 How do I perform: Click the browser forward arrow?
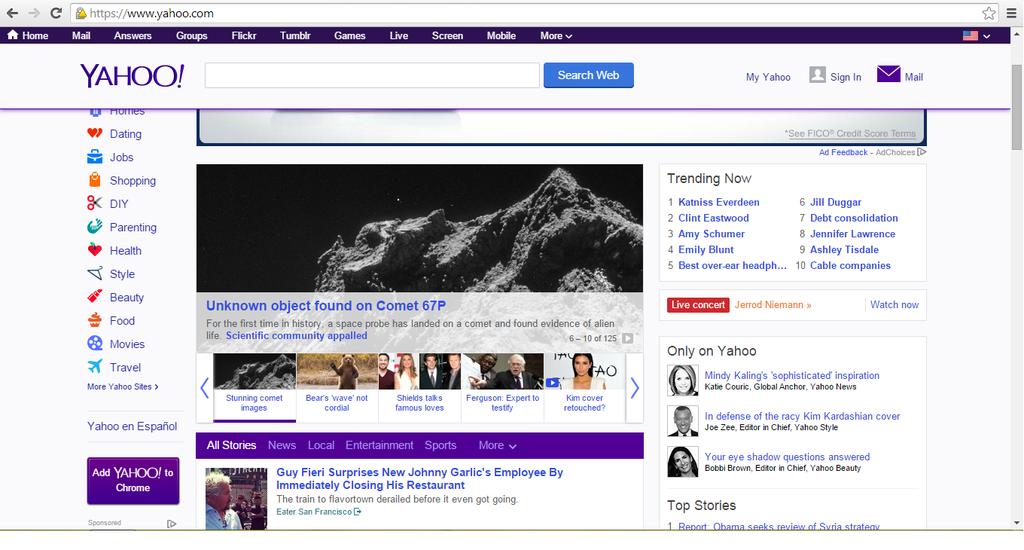34,13
